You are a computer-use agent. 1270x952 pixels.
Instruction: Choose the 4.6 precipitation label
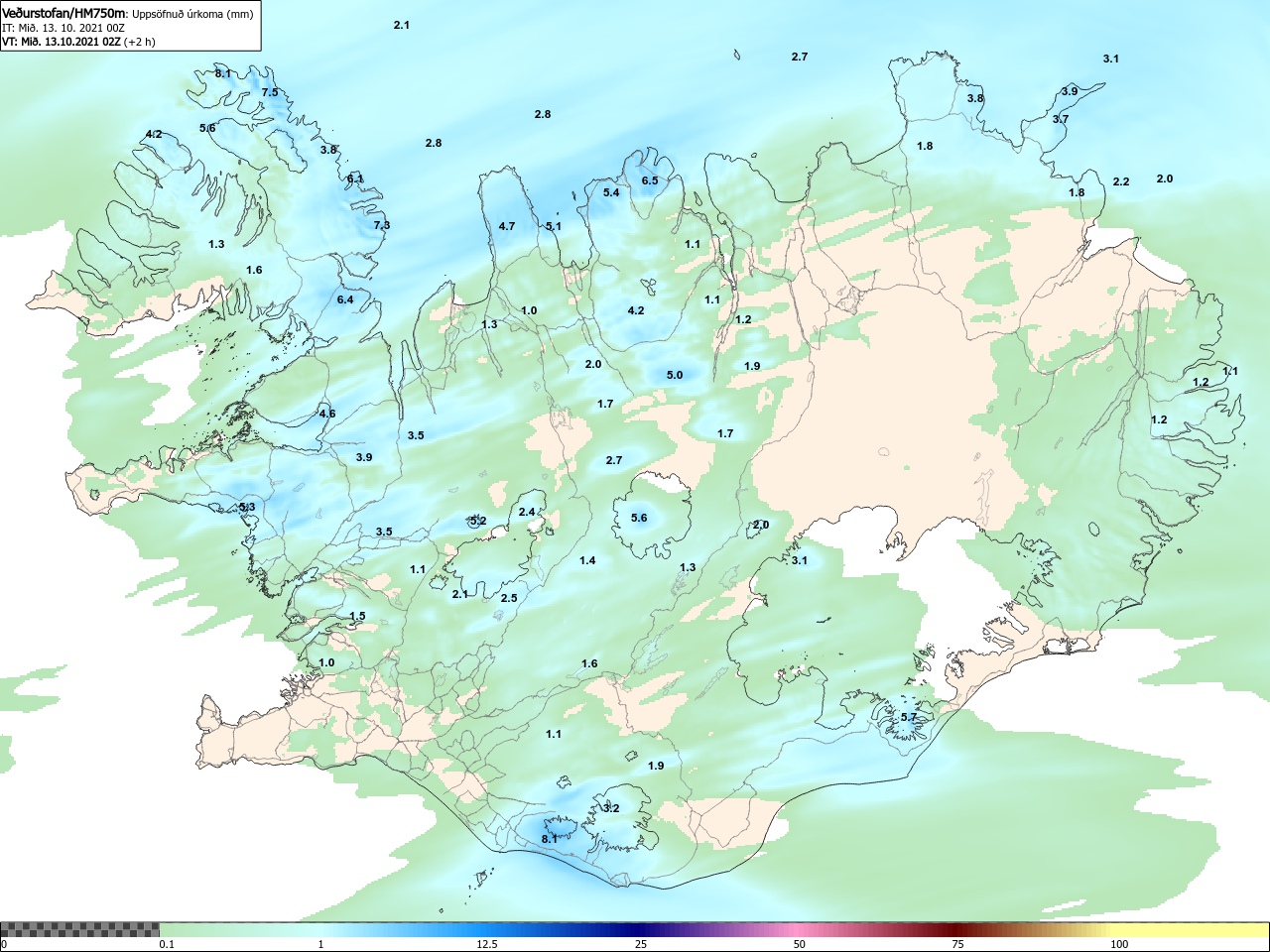[327, 414]
